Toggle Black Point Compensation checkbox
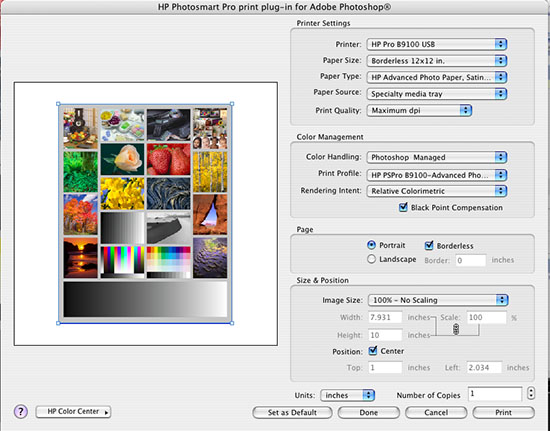Viewport: 550px width, 431px height. tap(403, 207)
